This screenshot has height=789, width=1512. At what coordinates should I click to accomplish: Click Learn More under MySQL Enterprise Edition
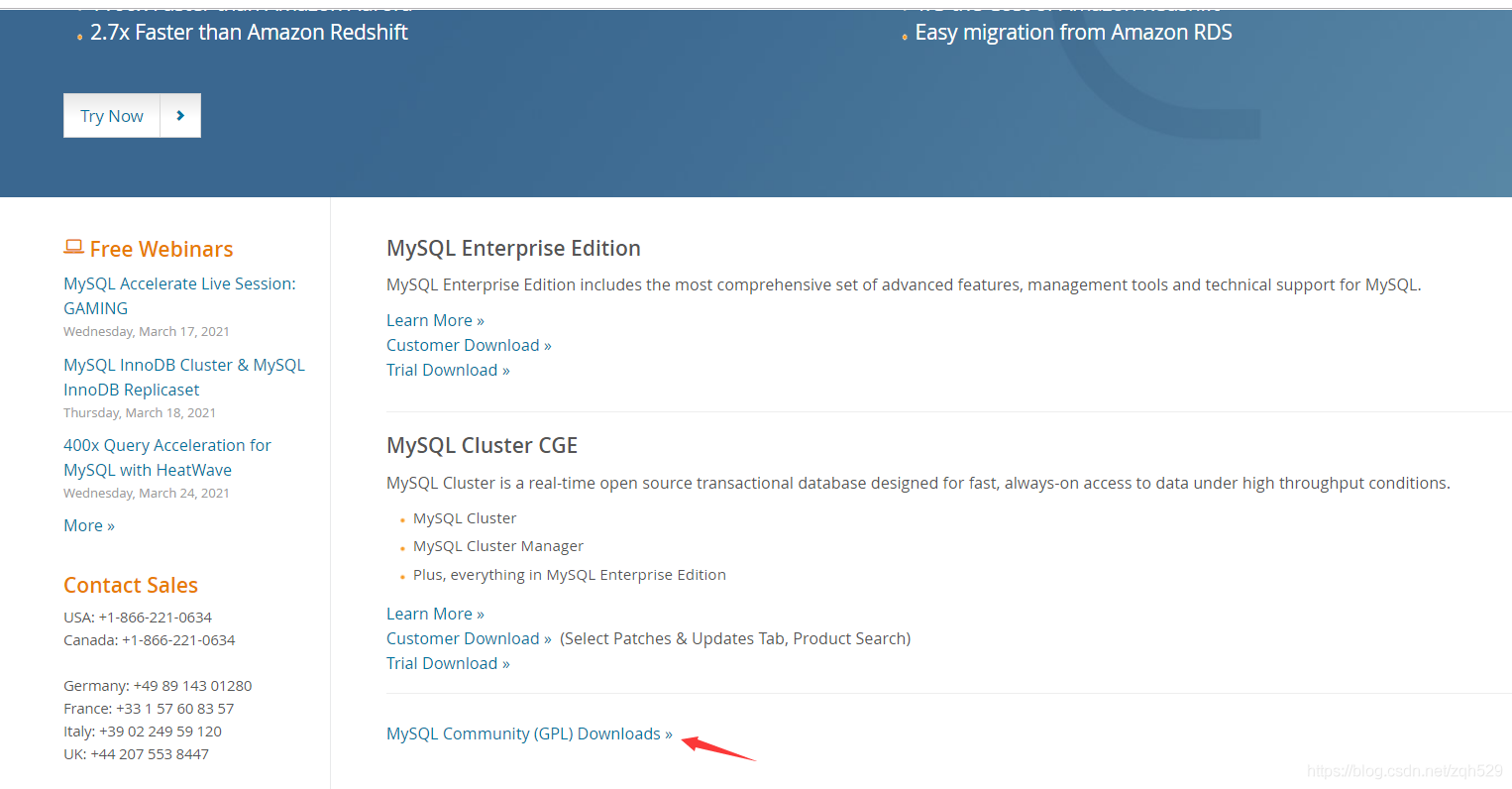point(435,320)
